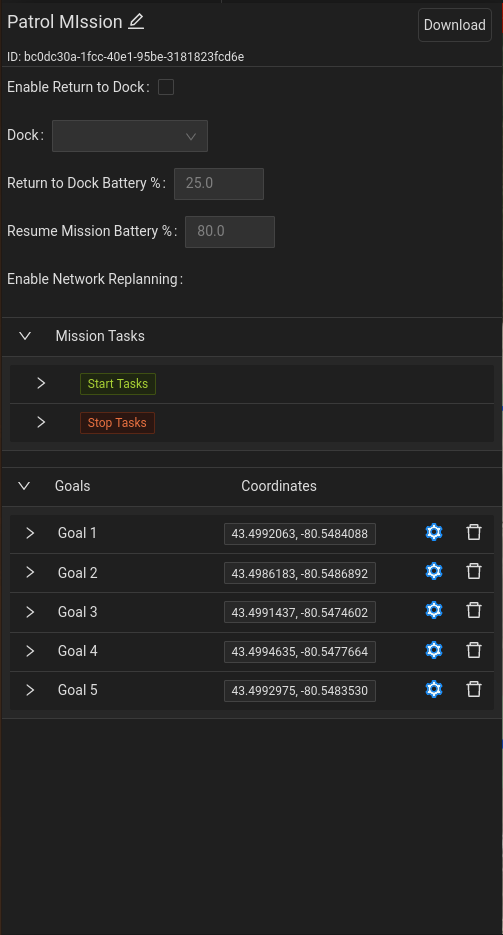This screenshot has width=503, height=935.
Task: Delete Goal 4 with trash icon
Action: [x=474, y=650]
